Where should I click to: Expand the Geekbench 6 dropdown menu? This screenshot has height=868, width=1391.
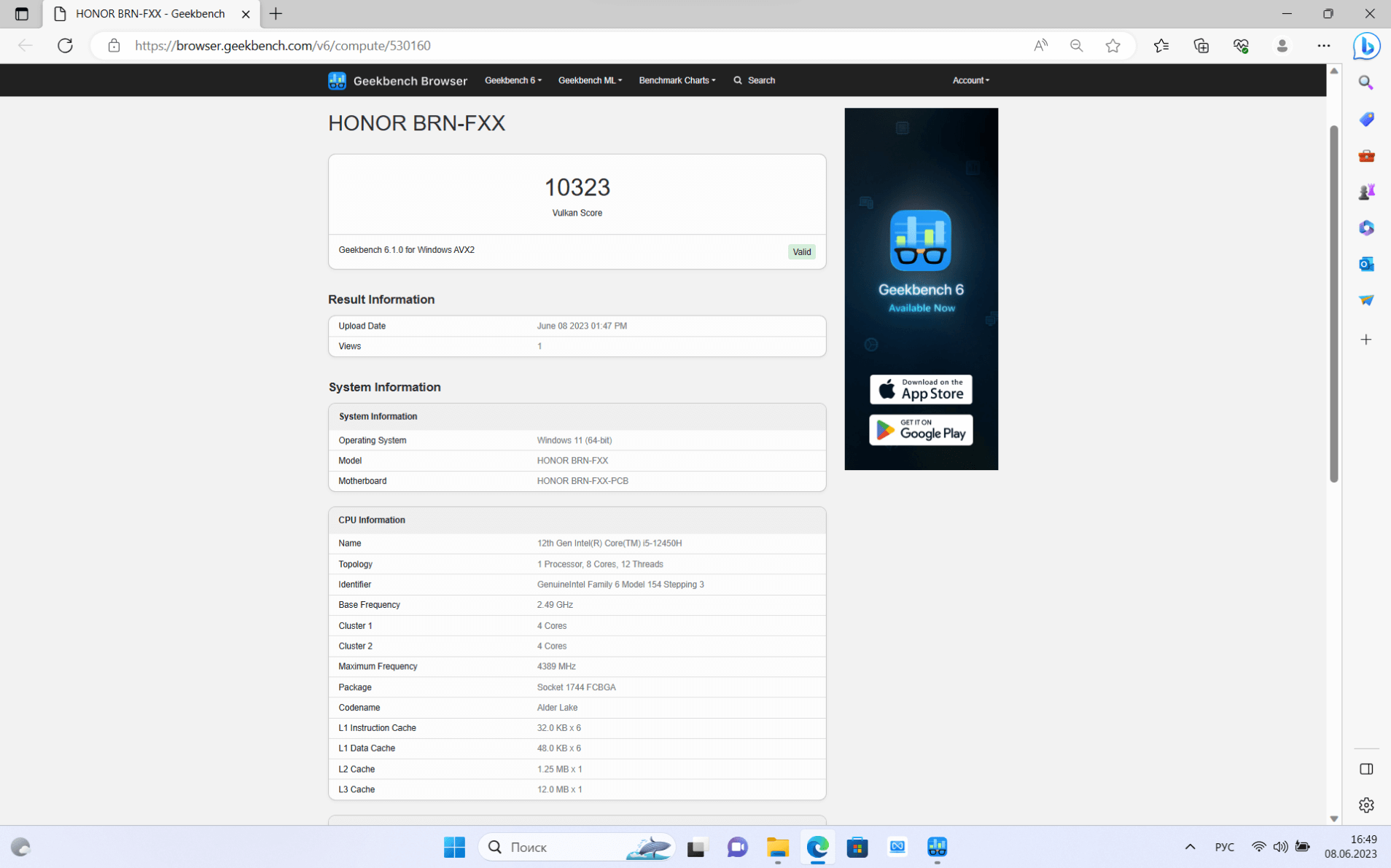click(x=513, y=80)
